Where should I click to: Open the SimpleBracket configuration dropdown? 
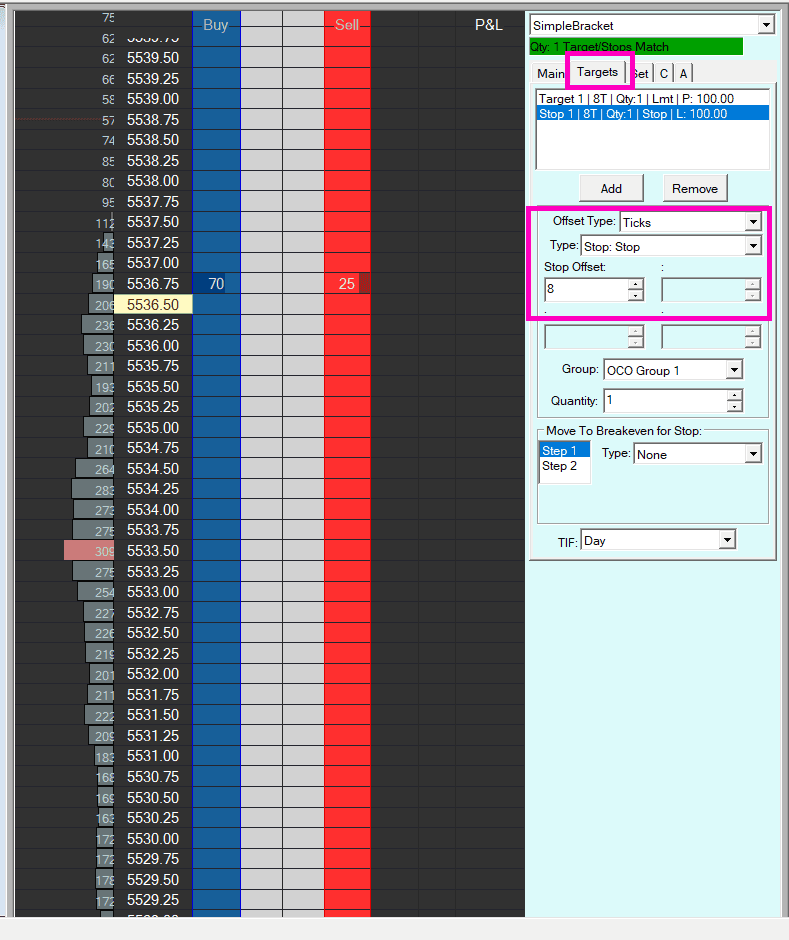766,25
